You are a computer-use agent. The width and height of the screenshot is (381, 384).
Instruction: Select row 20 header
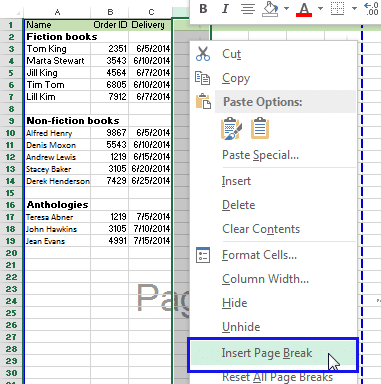(x=11, y=253)
